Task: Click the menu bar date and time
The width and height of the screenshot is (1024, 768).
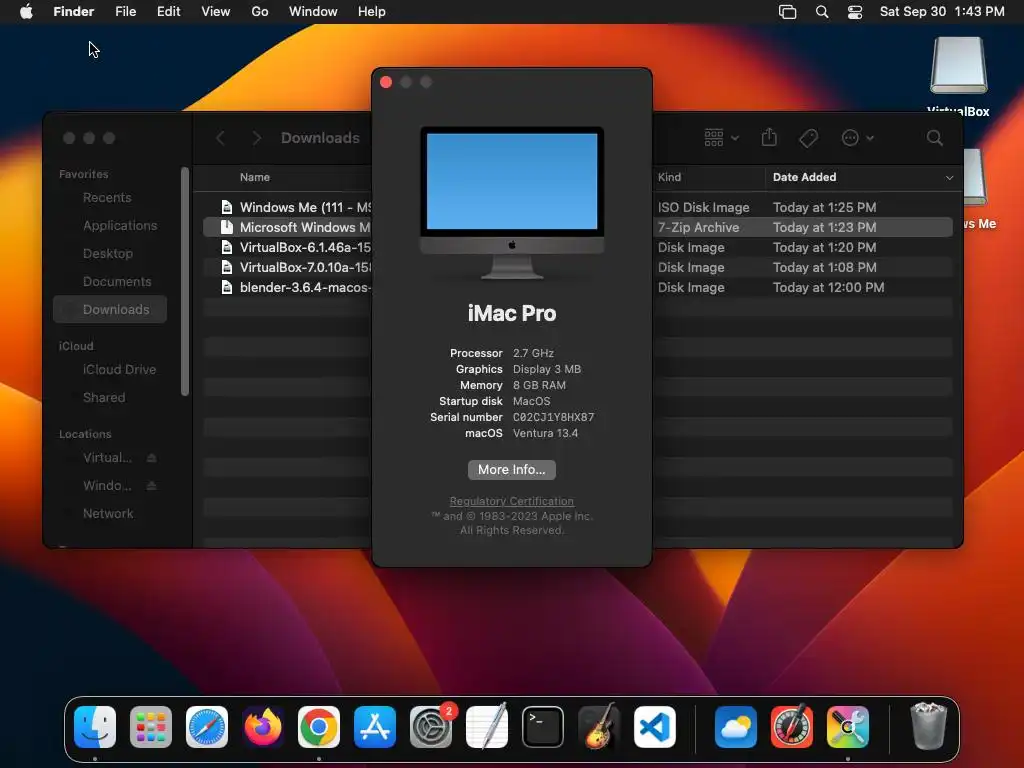Action: point(942,12)
